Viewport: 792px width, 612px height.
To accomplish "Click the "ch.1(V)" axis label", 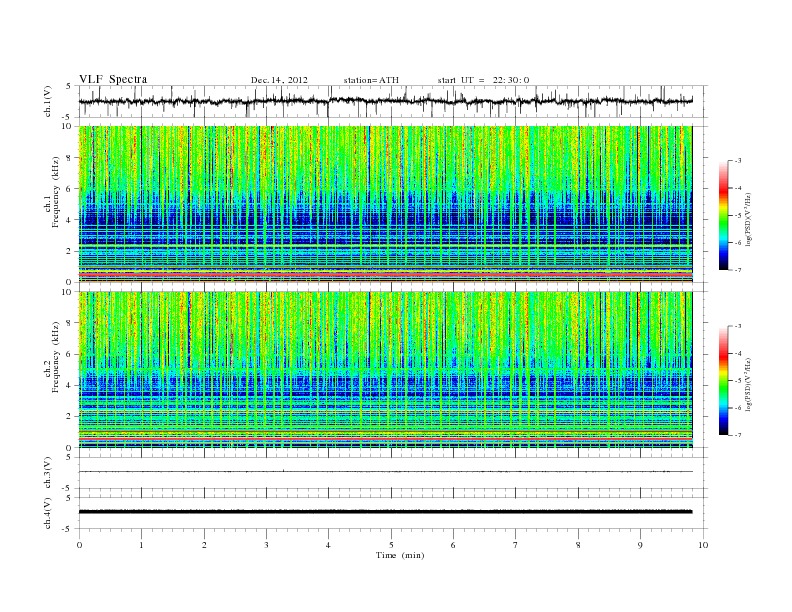I will pos(48,101).
